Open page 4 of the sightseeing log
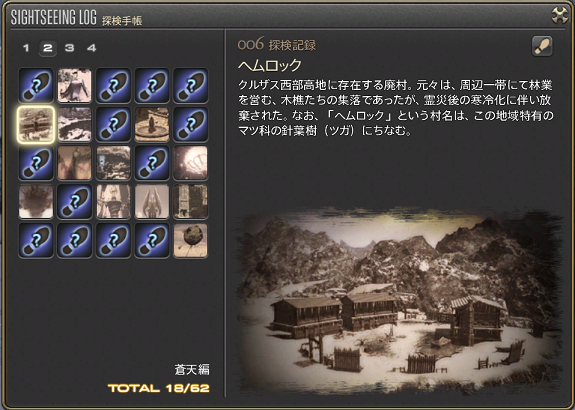575x410 pixels. [92, 48]
